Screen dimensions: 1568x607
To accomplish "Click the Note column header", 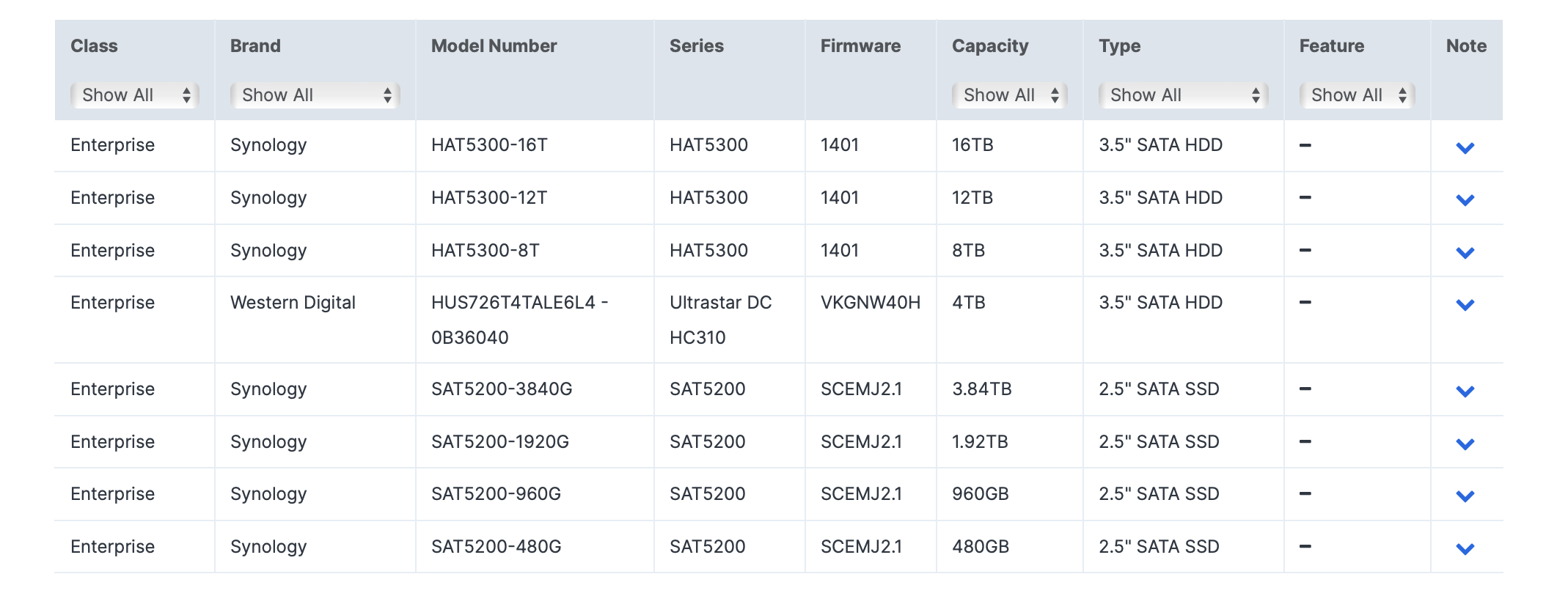I will pos(1466,45).
